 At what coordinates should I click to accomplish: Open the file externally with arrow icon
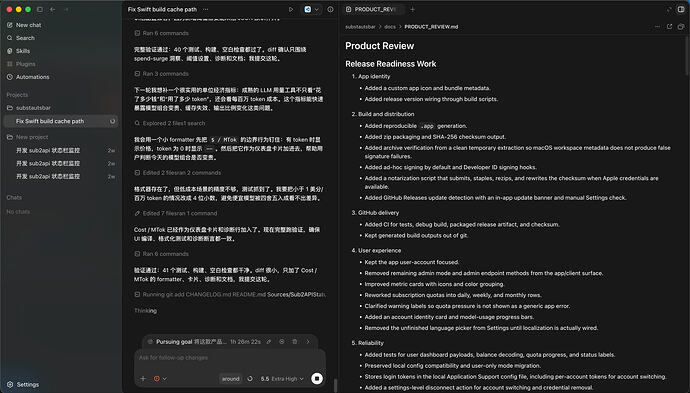(x=669, y=27)
